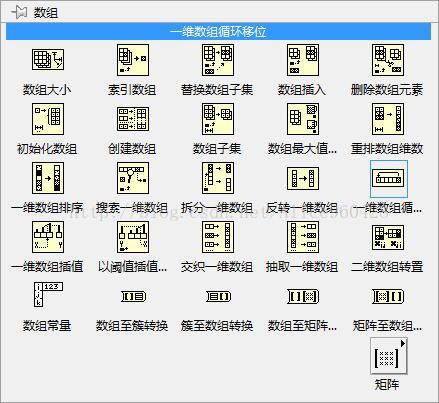Choose the 数组子集 (Array Subset) icon
The width and height of the screenshot is (439, 403).
coord(218,119)
